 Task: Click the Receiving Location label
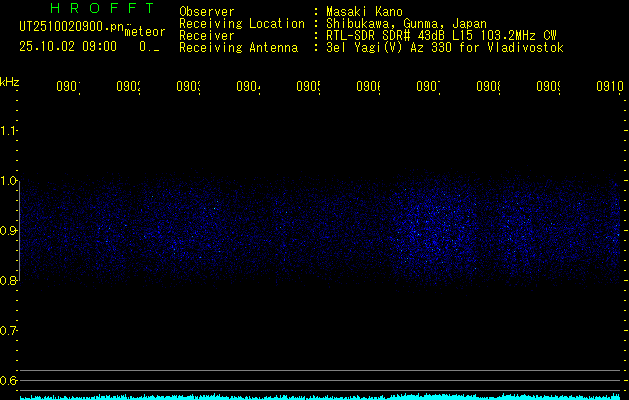(242, 24)
